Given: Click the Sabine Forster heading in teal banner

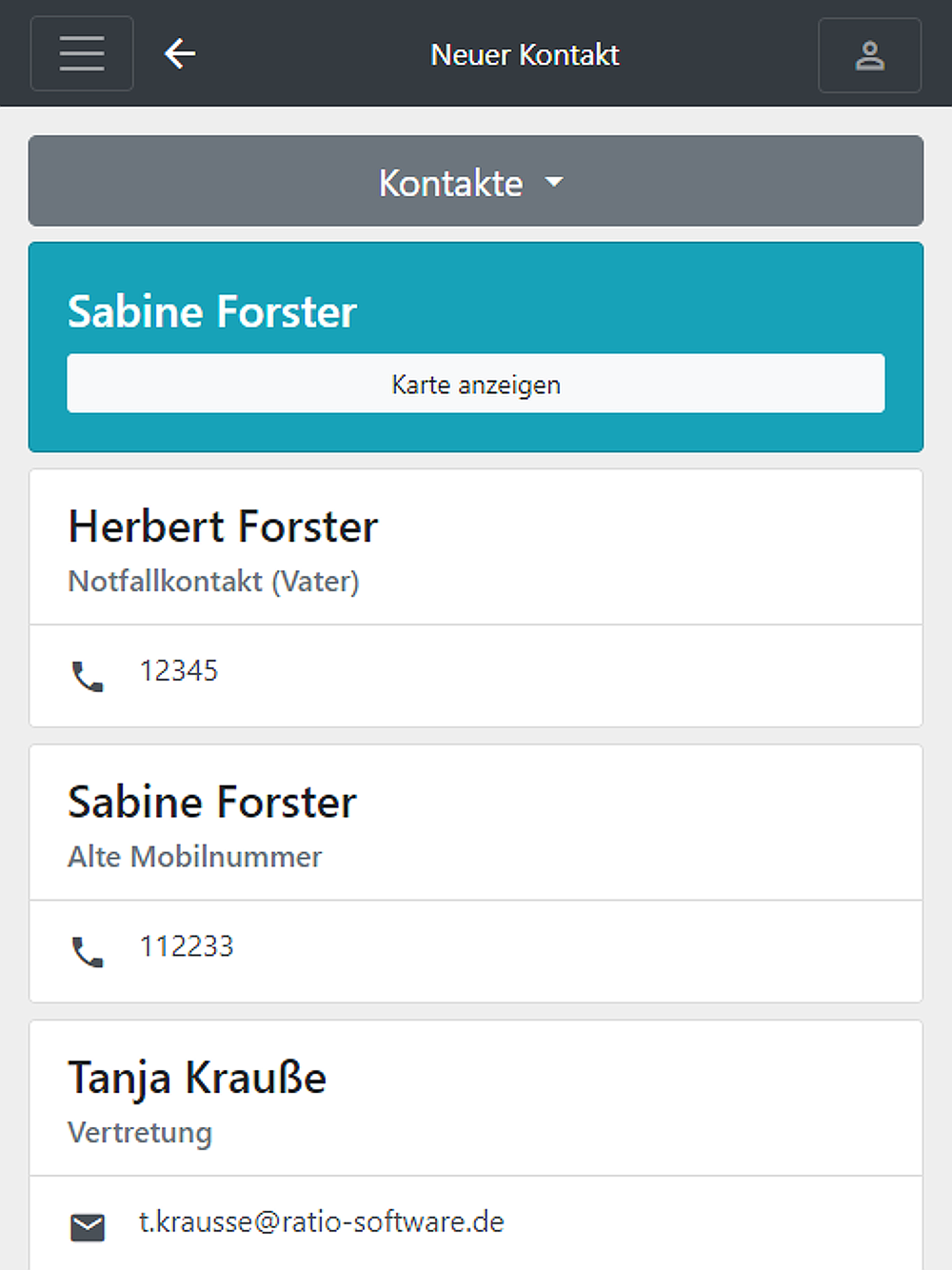Looking at the screenshot, I should (212, 311).
